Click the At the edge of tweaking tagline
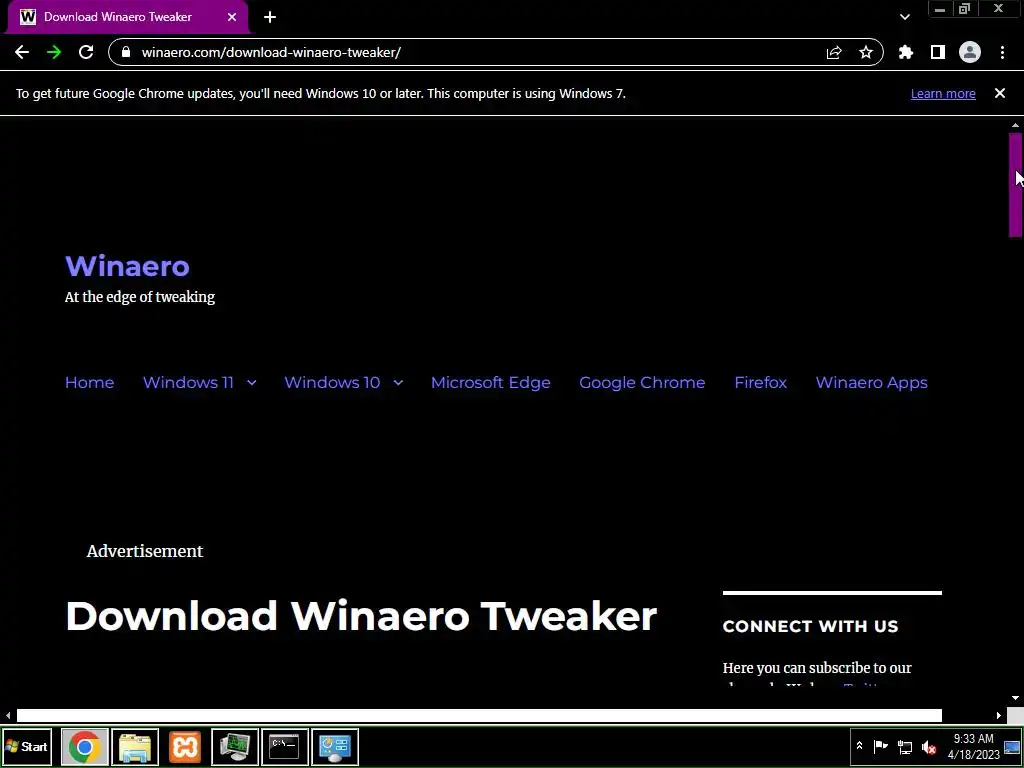Viewport: 1024px width, 768px height. [140, 297]
